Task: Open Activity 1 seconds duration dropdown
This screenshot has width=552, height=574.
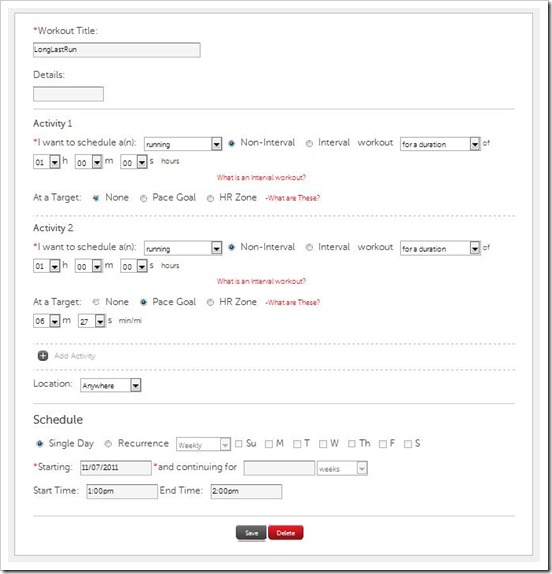Action: [x=134, y=162]
